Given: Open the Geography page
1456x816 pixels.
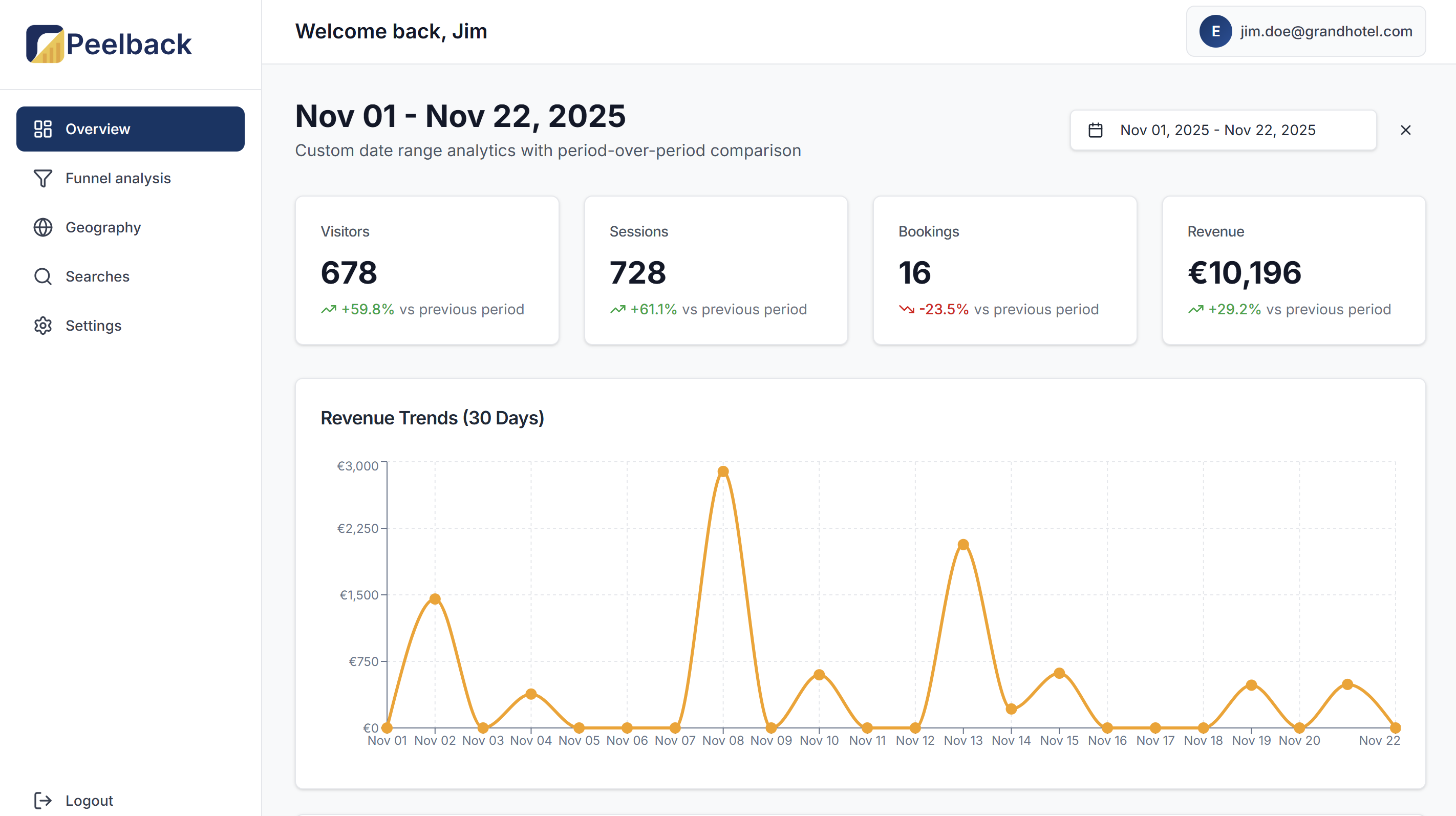Looking at the screenshot, I should [x=103, y=227].
